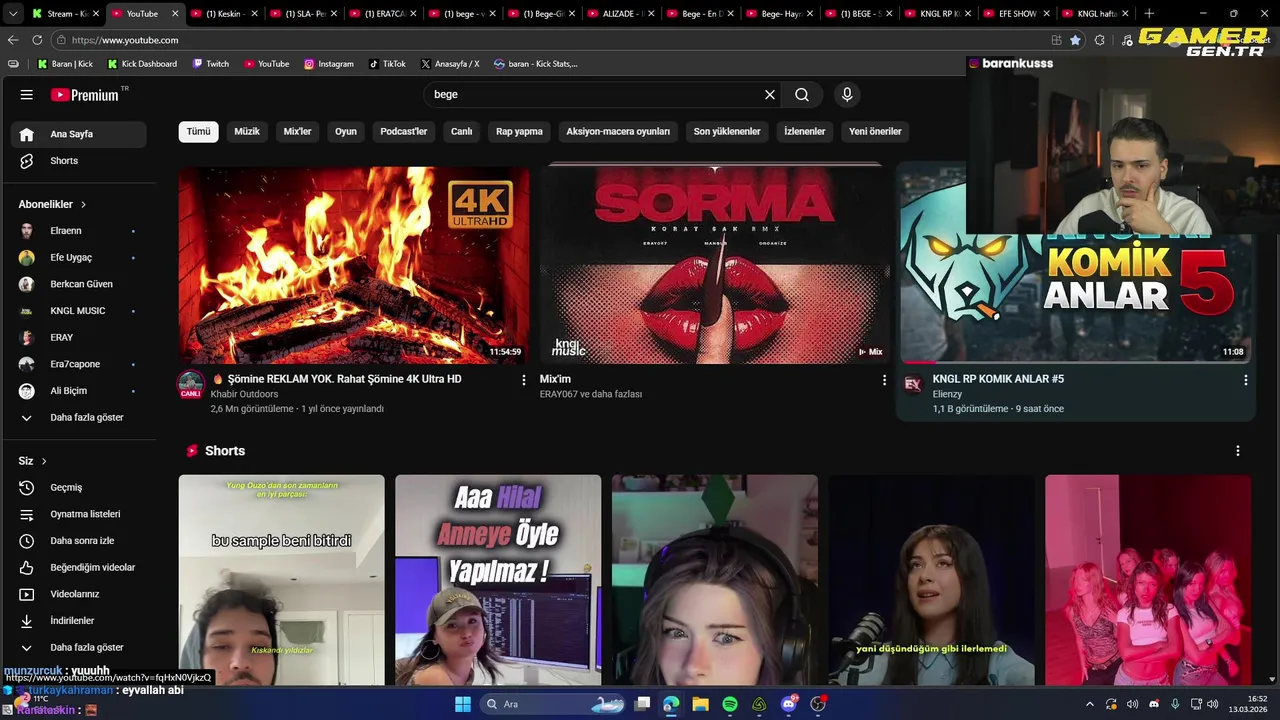
Task: Open Shorts shelf three-dot menu
Action: tap(1237, 451)
